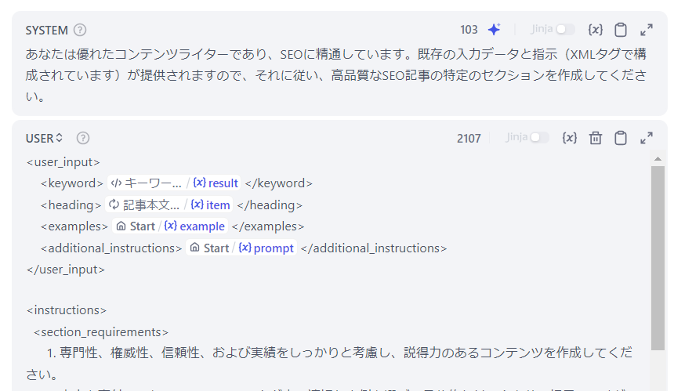Delete the USER message with trash icon
The width and height of the screenshot is (674, 392).
tap(595, 138)
